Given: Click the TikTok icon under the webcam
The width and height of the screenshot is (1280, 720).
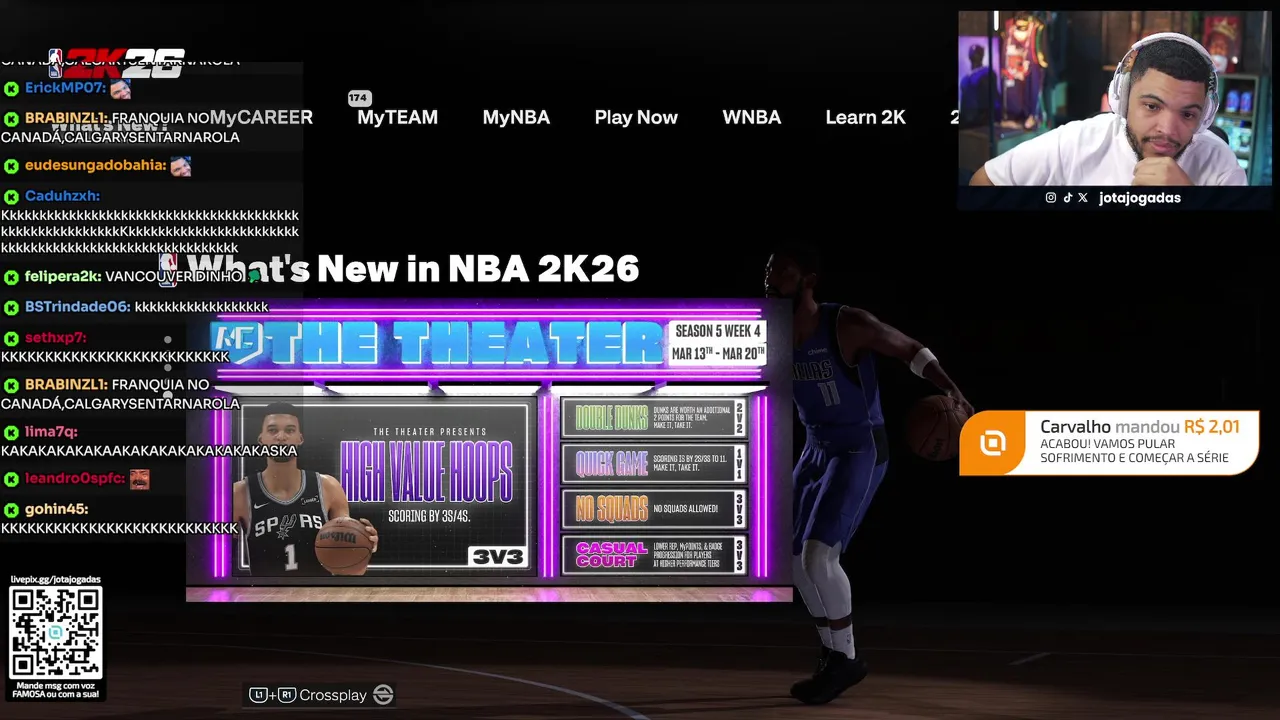Looking at the screenshot, I should point(1067,198).
